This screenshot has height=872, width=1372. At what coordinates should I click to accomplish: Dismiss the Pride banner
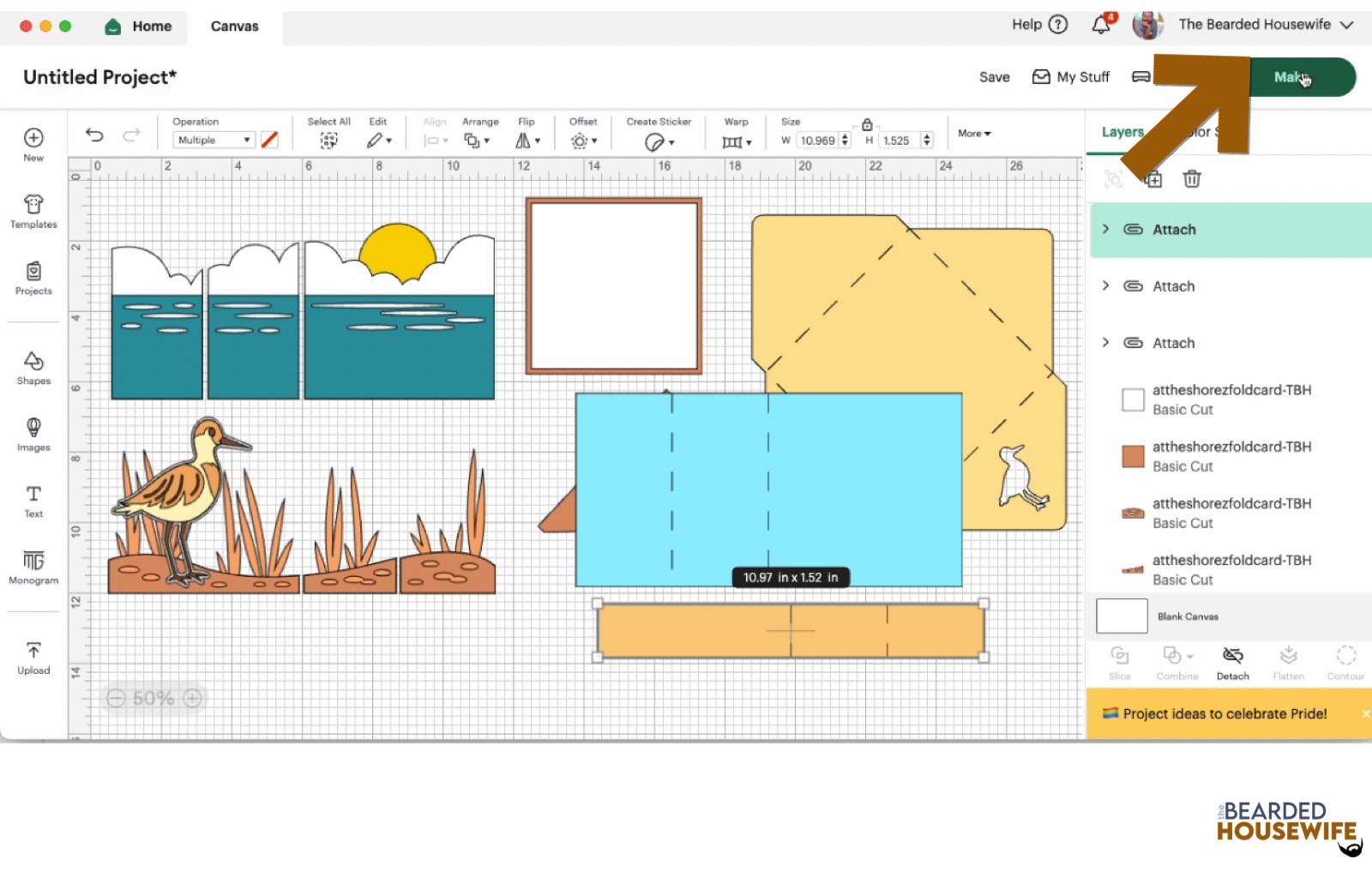tap(1365, 713)
